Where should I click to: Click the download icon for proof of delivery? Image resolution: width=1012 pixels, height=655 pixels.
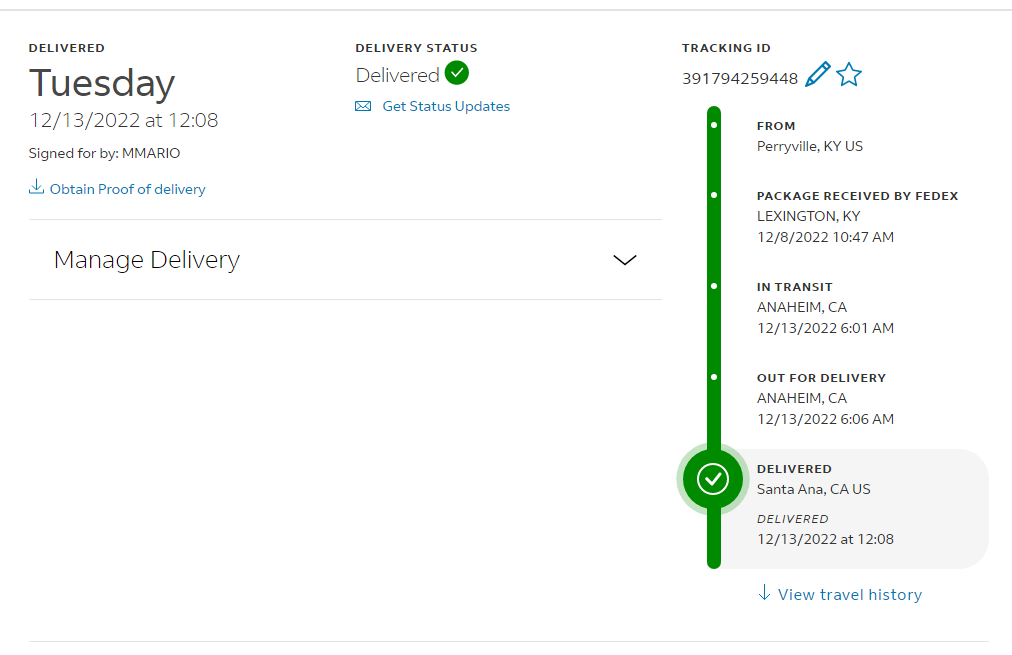pos(36,187)
